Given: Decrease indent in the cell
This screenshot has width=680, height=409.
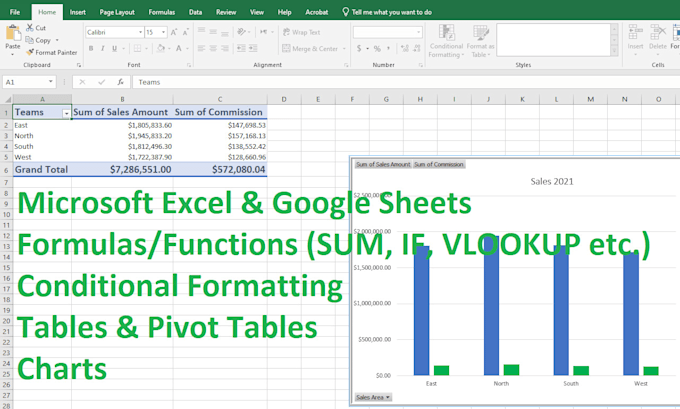Looking at the screenshot, I should [x=241, y=48].
